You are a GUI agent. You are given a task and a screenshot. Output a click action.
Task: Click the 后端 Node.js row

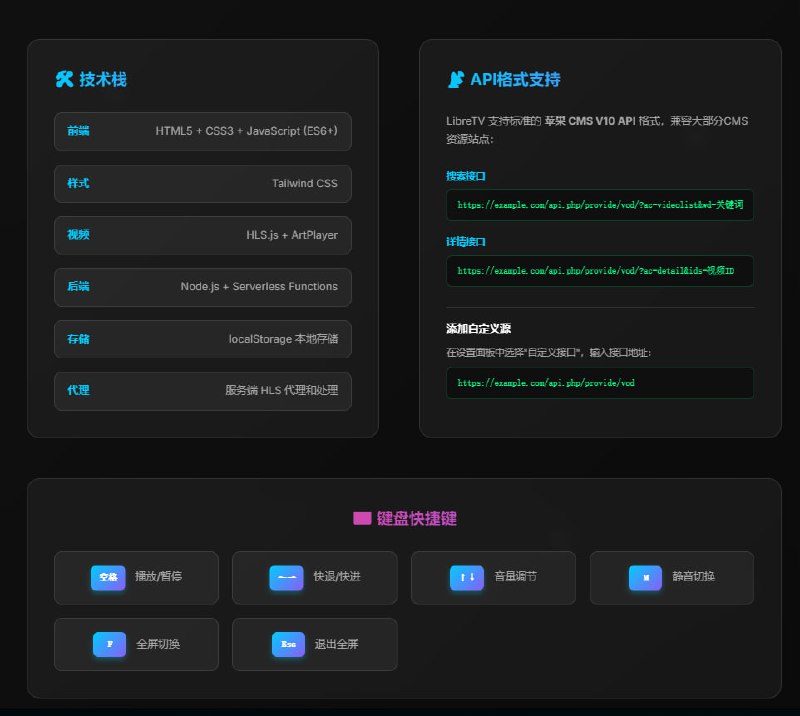click(203, 287)
